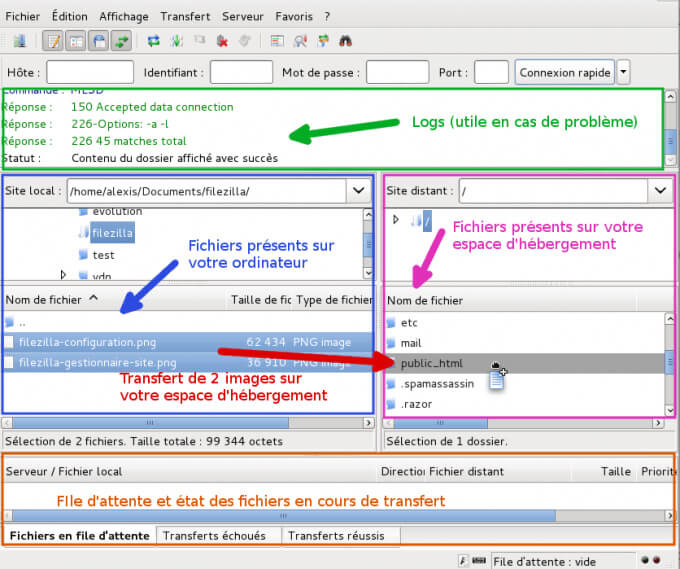Focus the Mot de passe field
Image resolution: width=680 pixels, height=569 pixels.
point(398,72)
